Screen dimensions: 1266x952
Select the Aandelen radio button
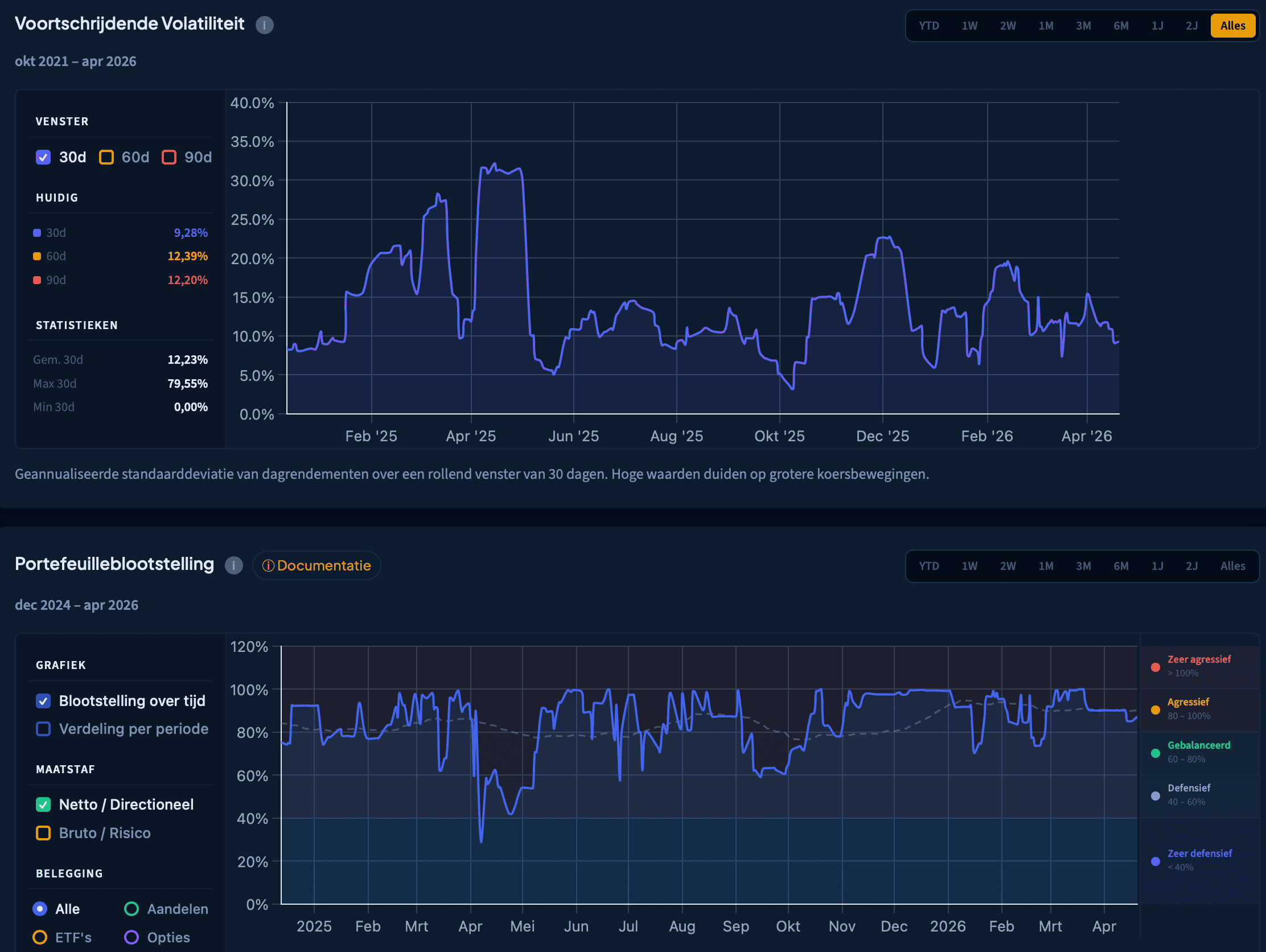pos(131,909)
